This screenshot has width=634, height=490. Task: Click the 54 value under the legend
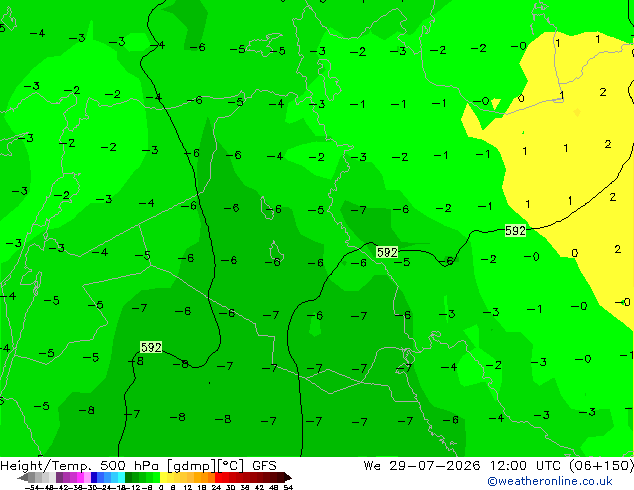[x=288, y=487]
